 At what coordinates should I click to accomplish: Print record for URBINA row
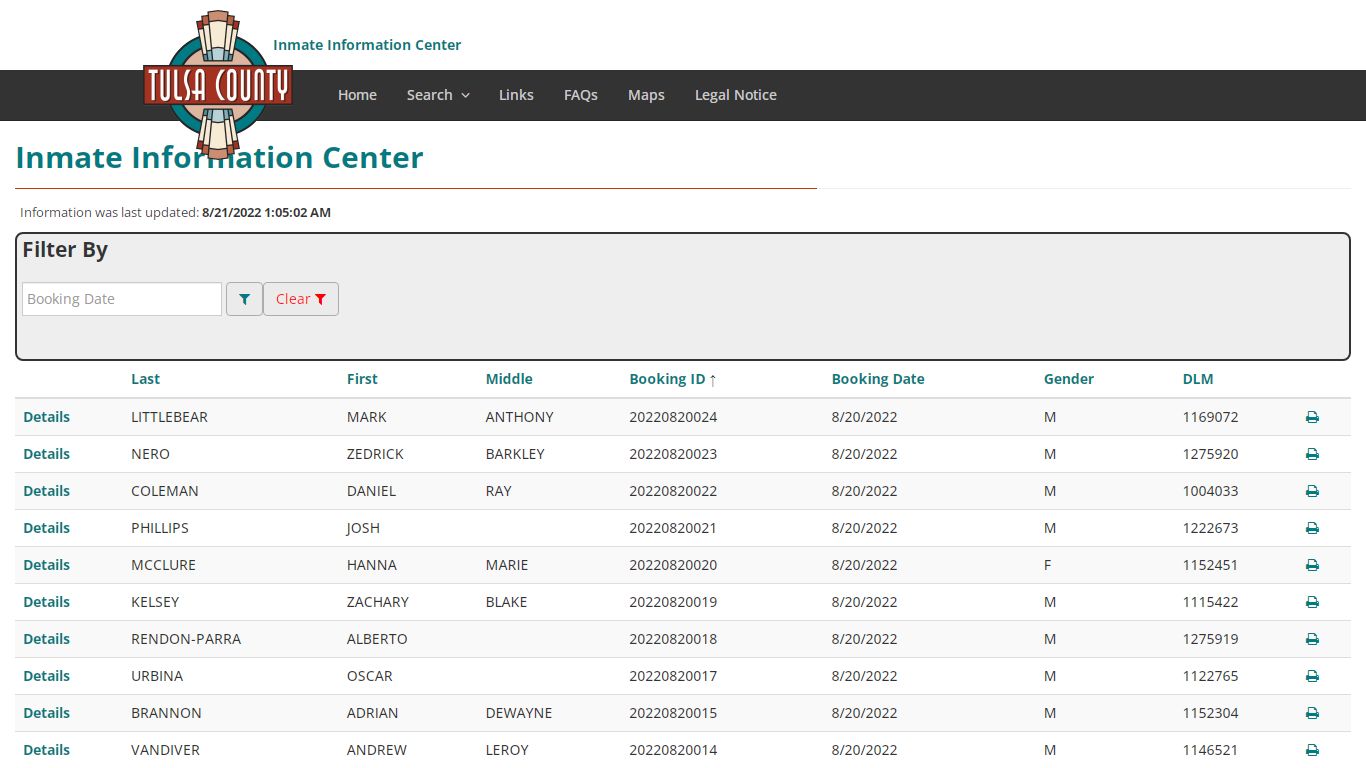pos(1312,676)
